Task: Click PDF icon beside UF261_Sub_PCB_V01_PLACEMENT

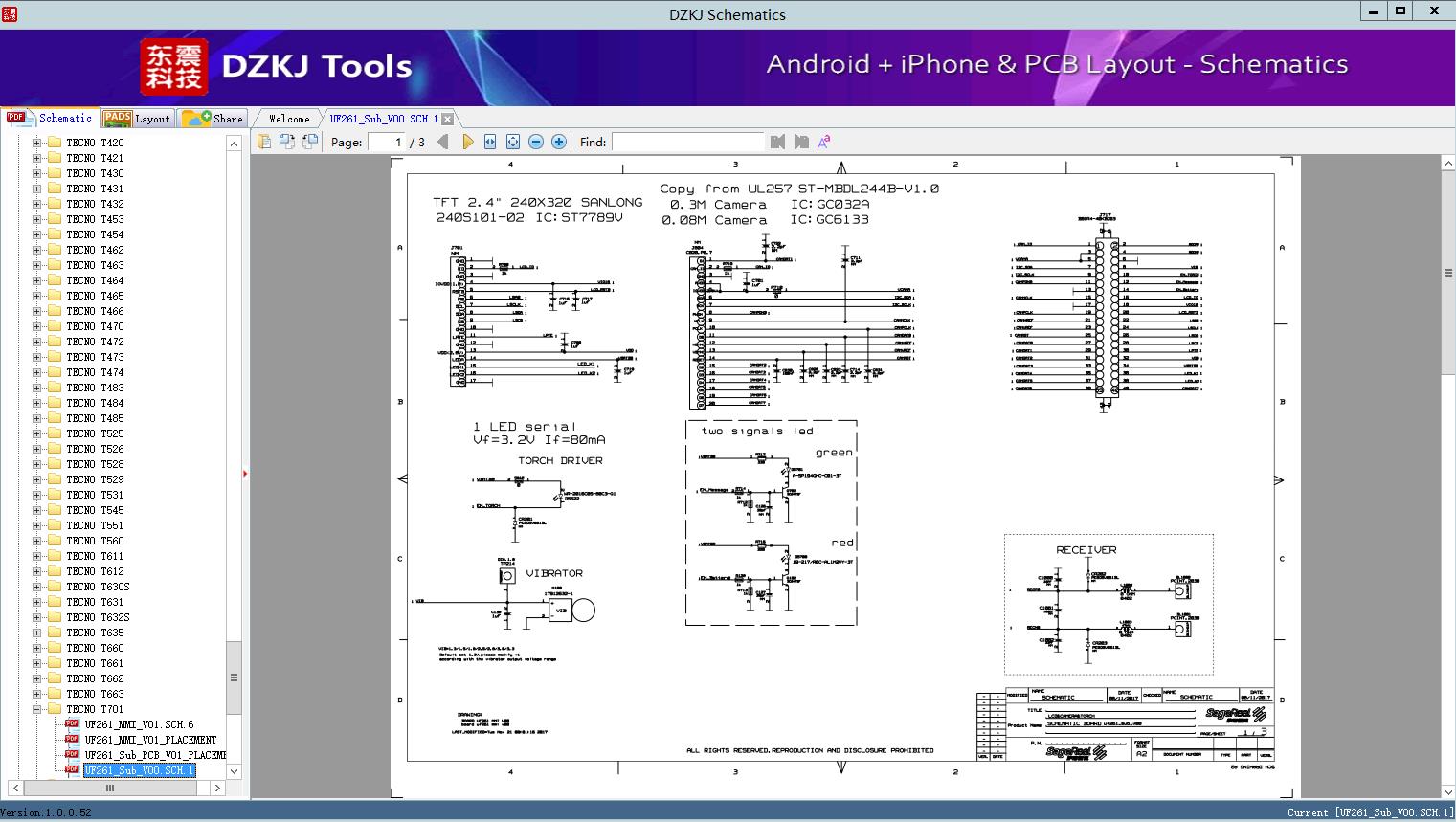Action: tap(72, 755)
